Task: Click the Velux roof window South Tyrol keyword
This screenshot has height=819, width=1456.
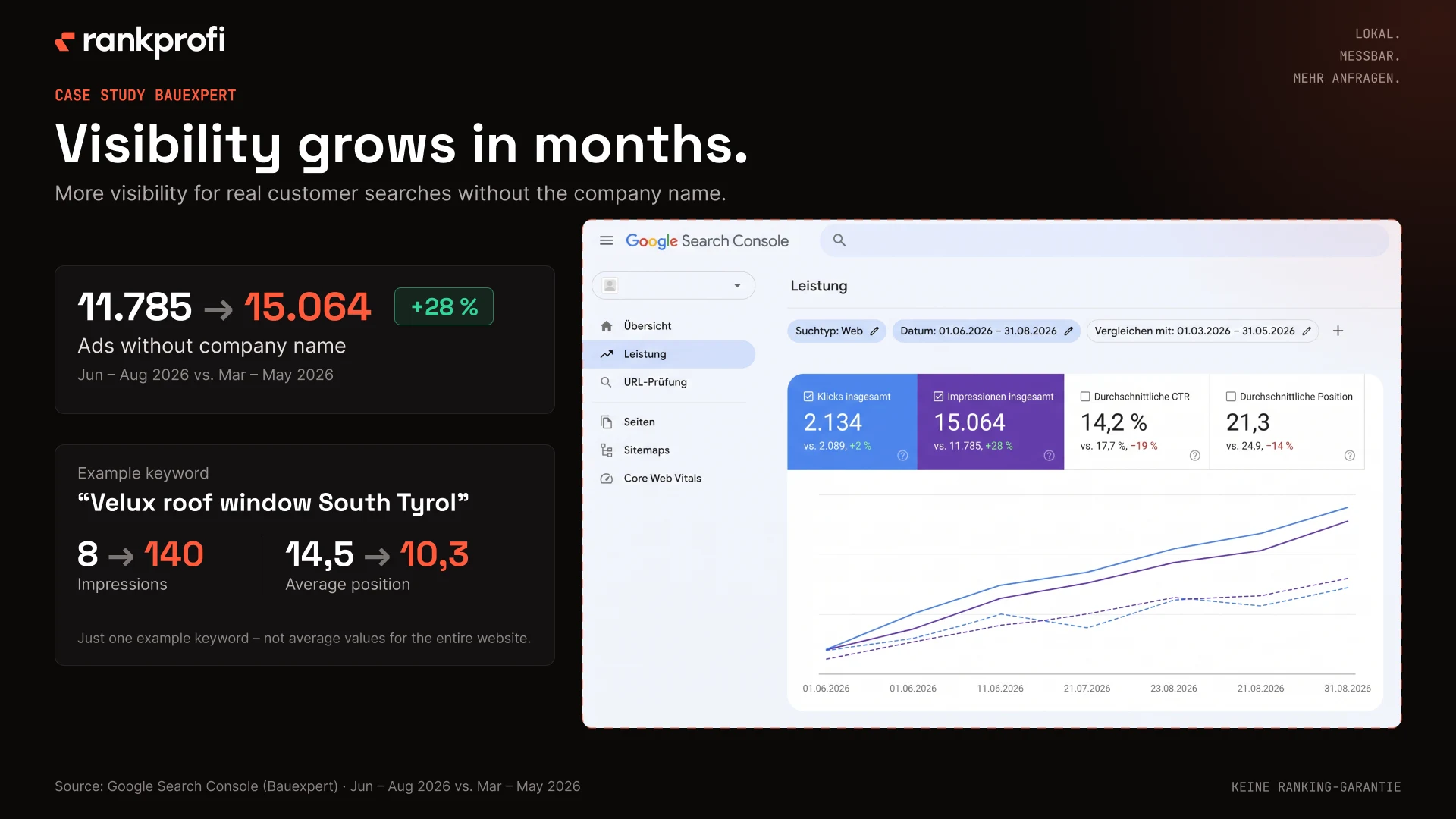Action: click(273, 503)
